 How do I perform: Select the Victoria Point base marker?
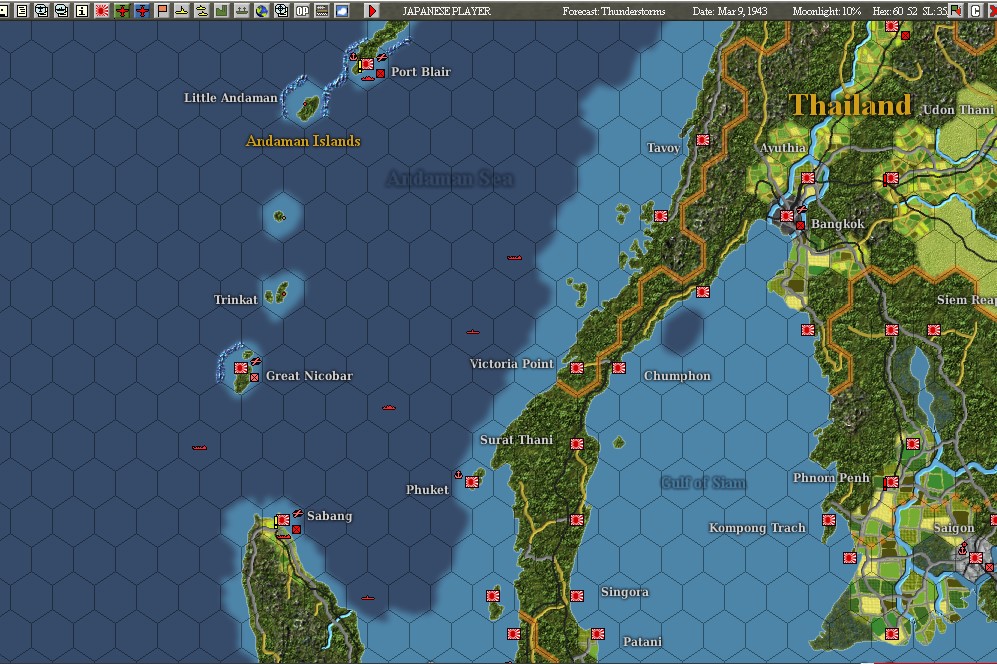tap(577, 368)
